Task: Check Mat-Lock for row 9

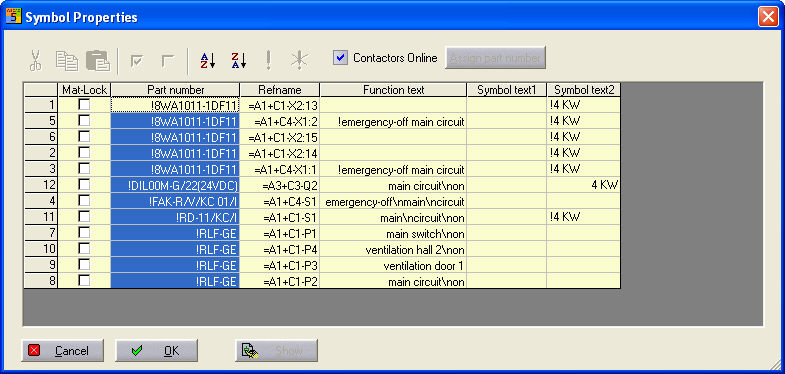Action: [x=85, y=265]
